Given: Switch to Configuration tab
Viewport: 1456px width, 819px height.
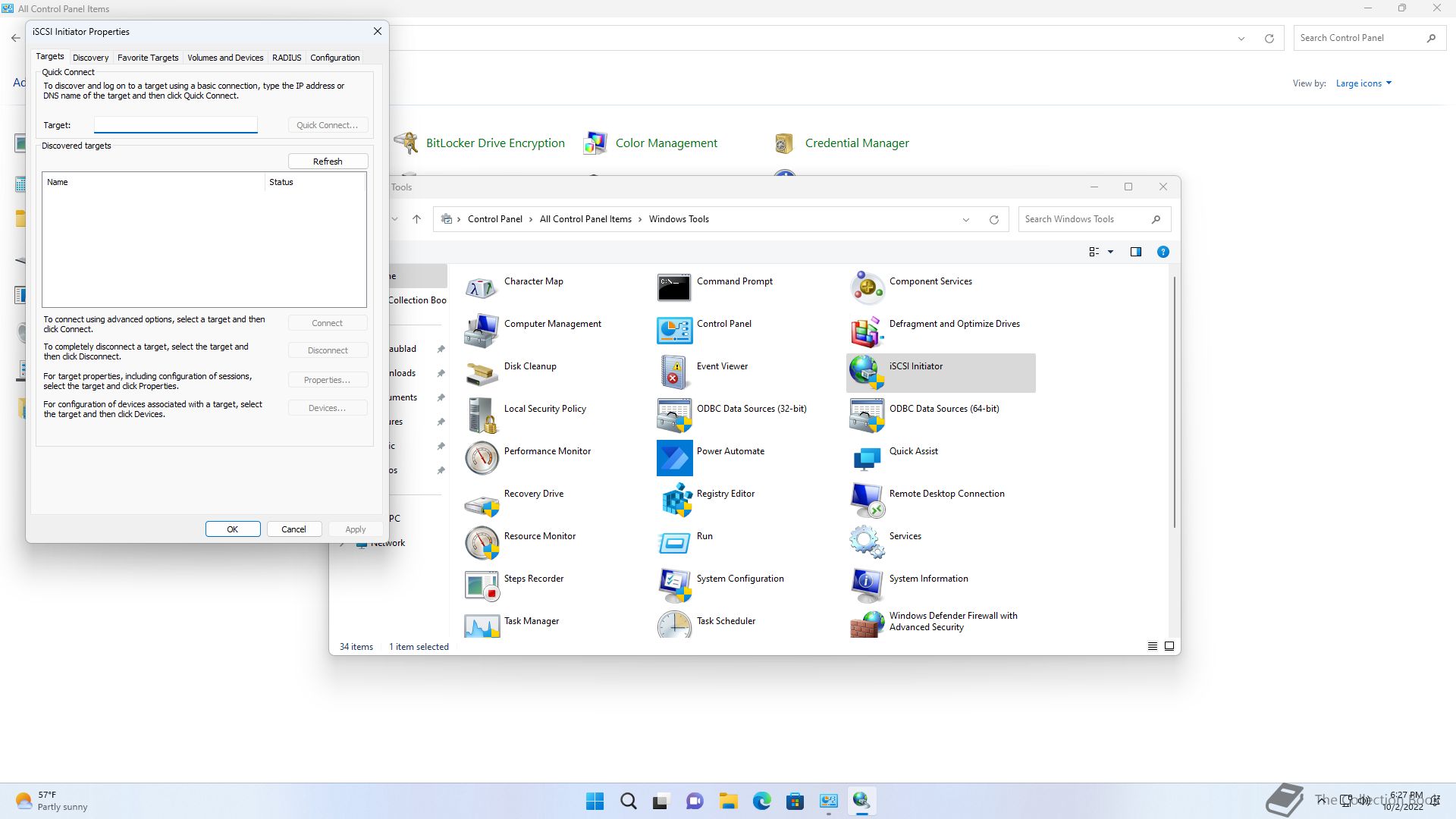Looking at the screenshot, I should pyautogui.click(x=334, y=58).
